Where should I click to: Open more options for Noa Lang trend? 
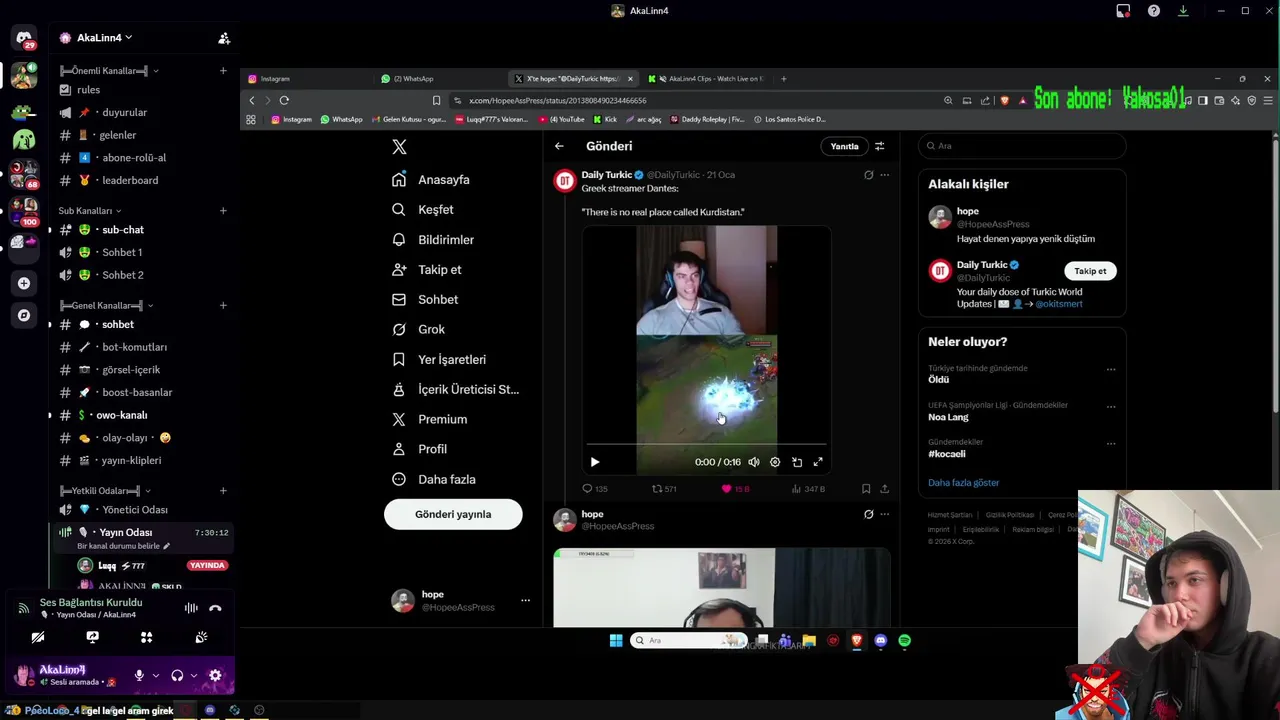pos(1110,406)
